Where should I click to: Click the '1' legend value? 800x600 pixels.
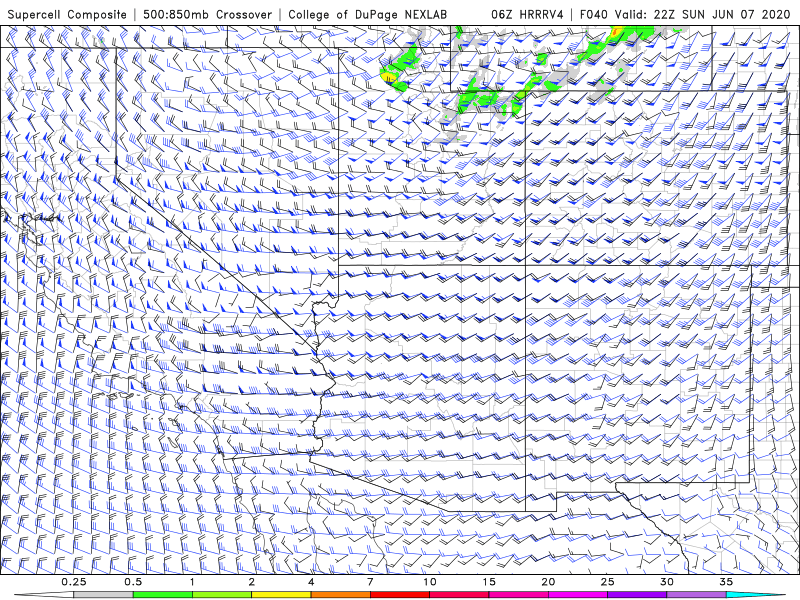point(192,582)
